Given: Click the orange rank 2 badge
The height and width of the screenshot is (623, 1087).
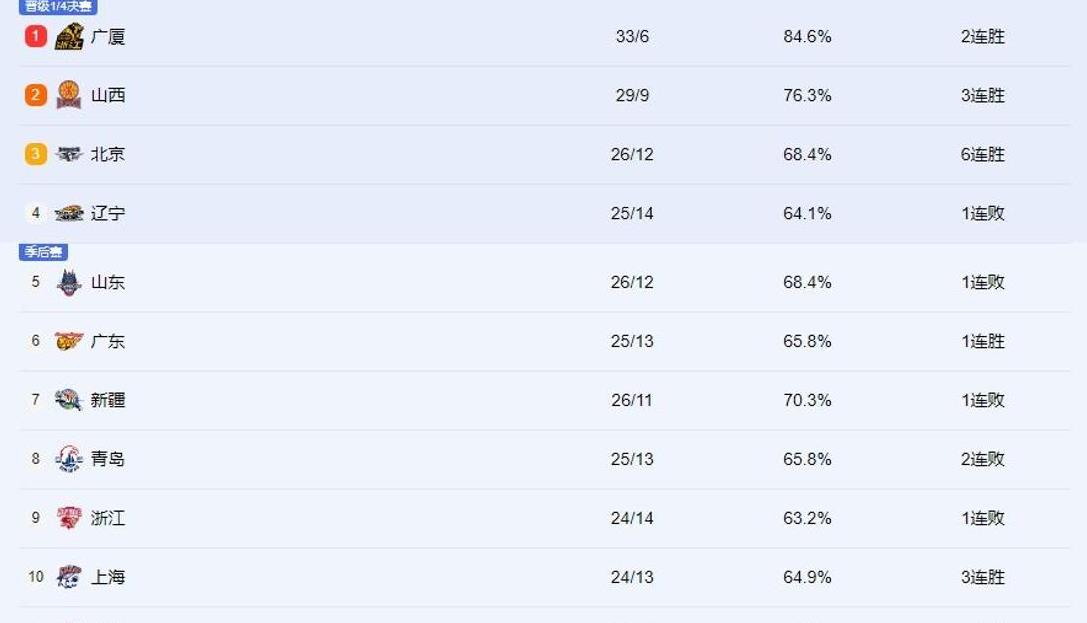Looking at the screenshot, I should [x=36, y=95].
